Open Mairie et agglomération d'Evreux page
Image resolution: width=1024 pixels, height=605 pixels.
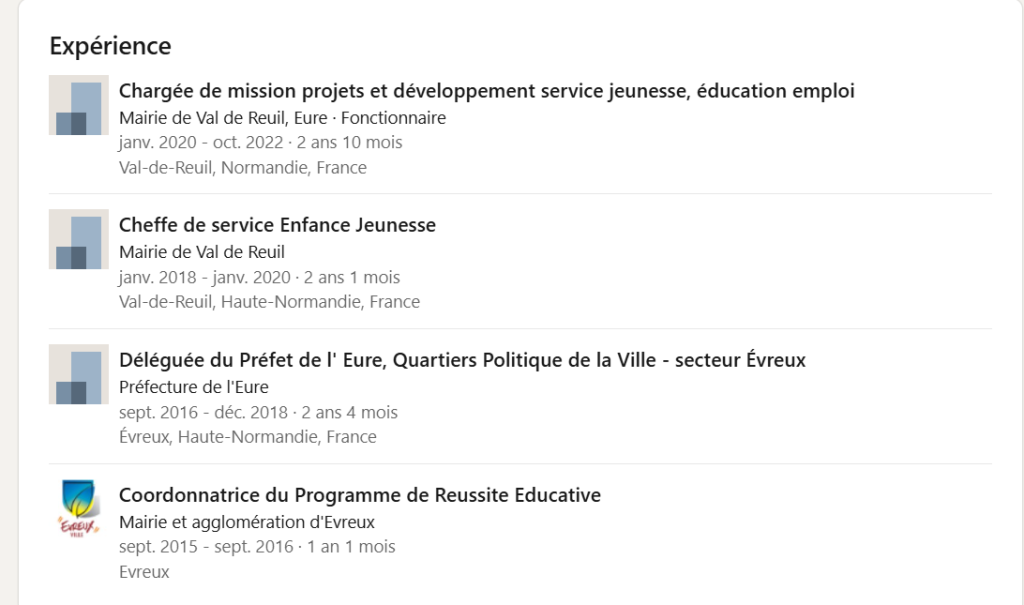[x=246, y=522]
